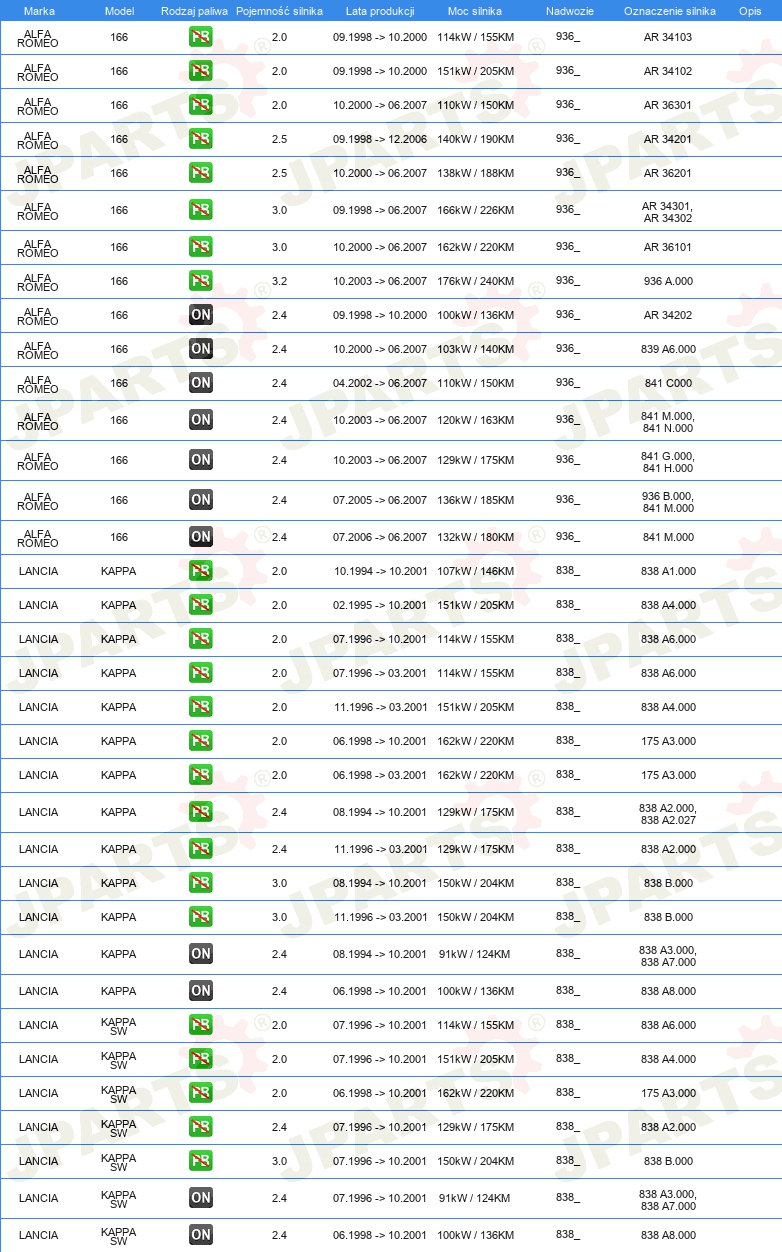Click the PB icon in AR 36101 row
The height and width of the screenshot is (1252, 782).
(x=200, y=248)
